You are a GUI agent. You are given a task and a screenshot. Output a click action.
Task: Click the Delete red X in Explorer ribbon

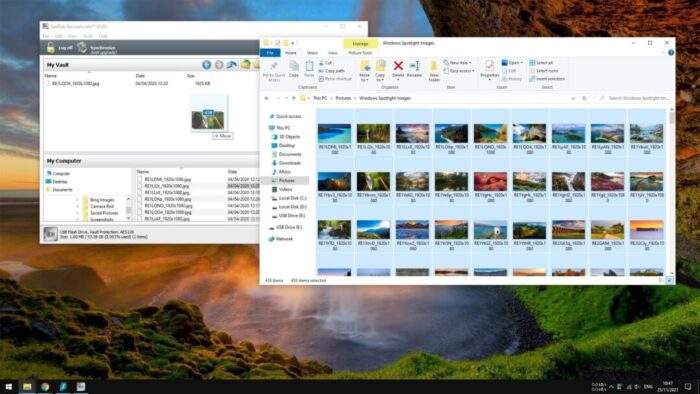tap(398, 66)
